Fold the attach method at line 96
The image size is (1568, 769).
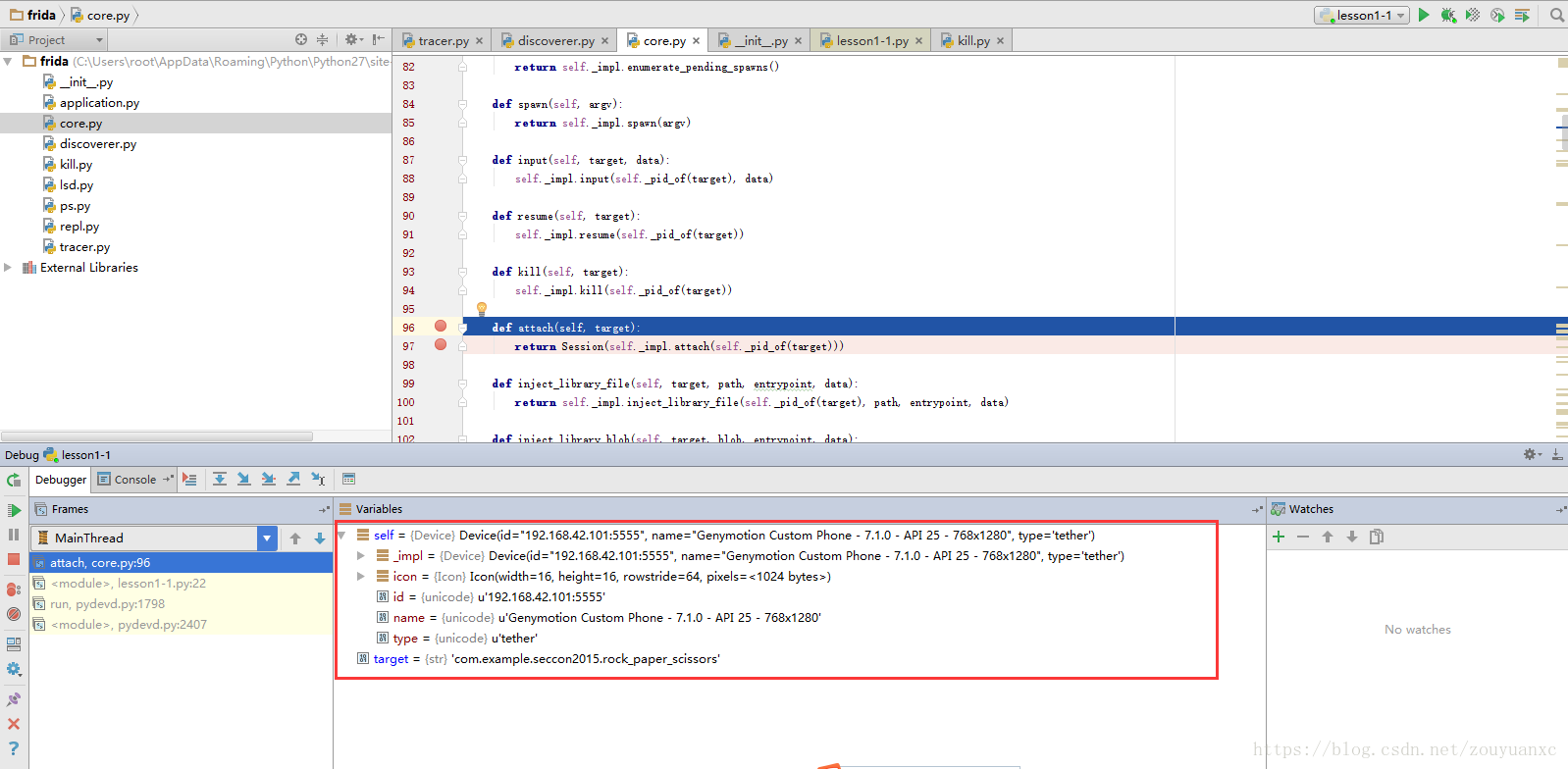coord(462,328)
